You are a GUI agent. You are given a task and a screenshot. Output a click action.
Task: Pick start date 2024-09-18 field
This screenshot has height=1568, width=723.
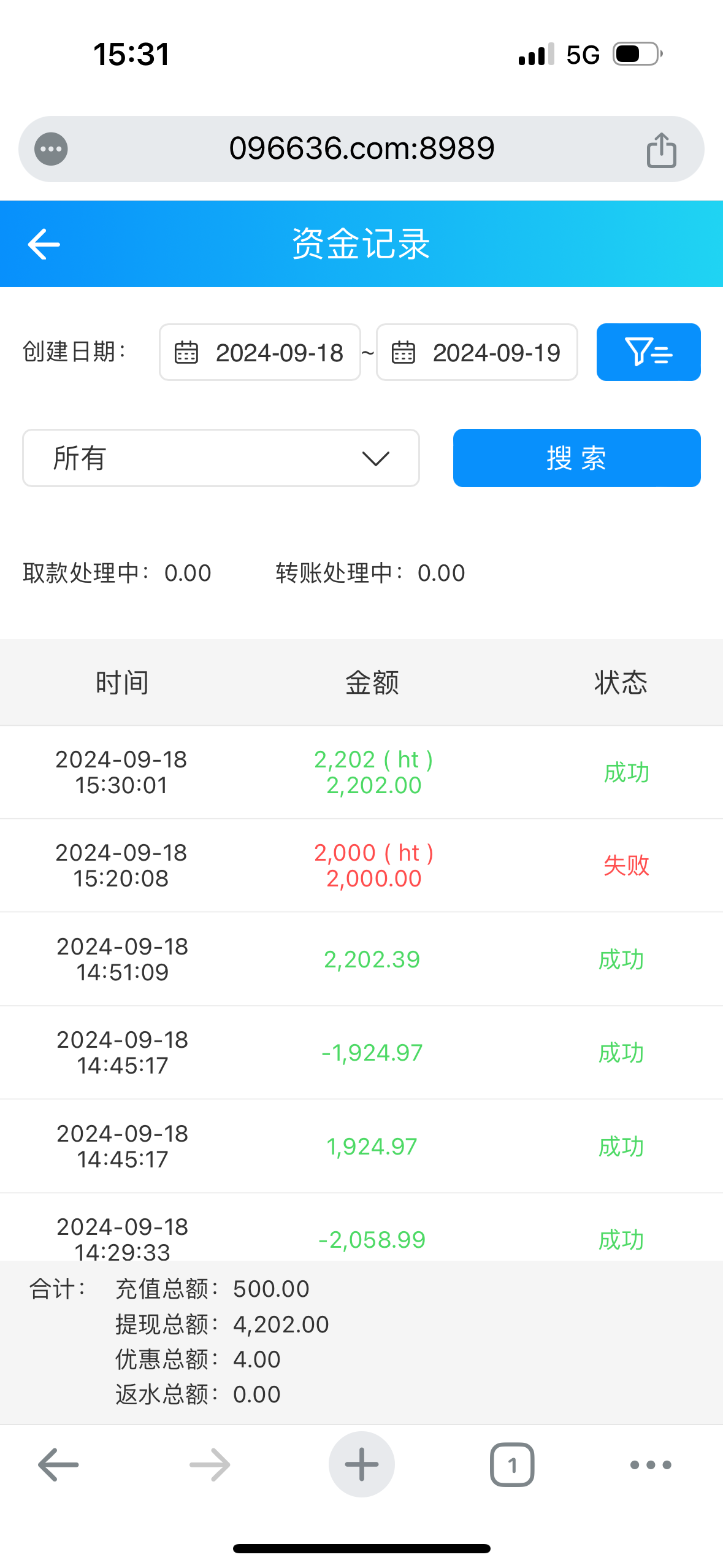coord(279,353)
